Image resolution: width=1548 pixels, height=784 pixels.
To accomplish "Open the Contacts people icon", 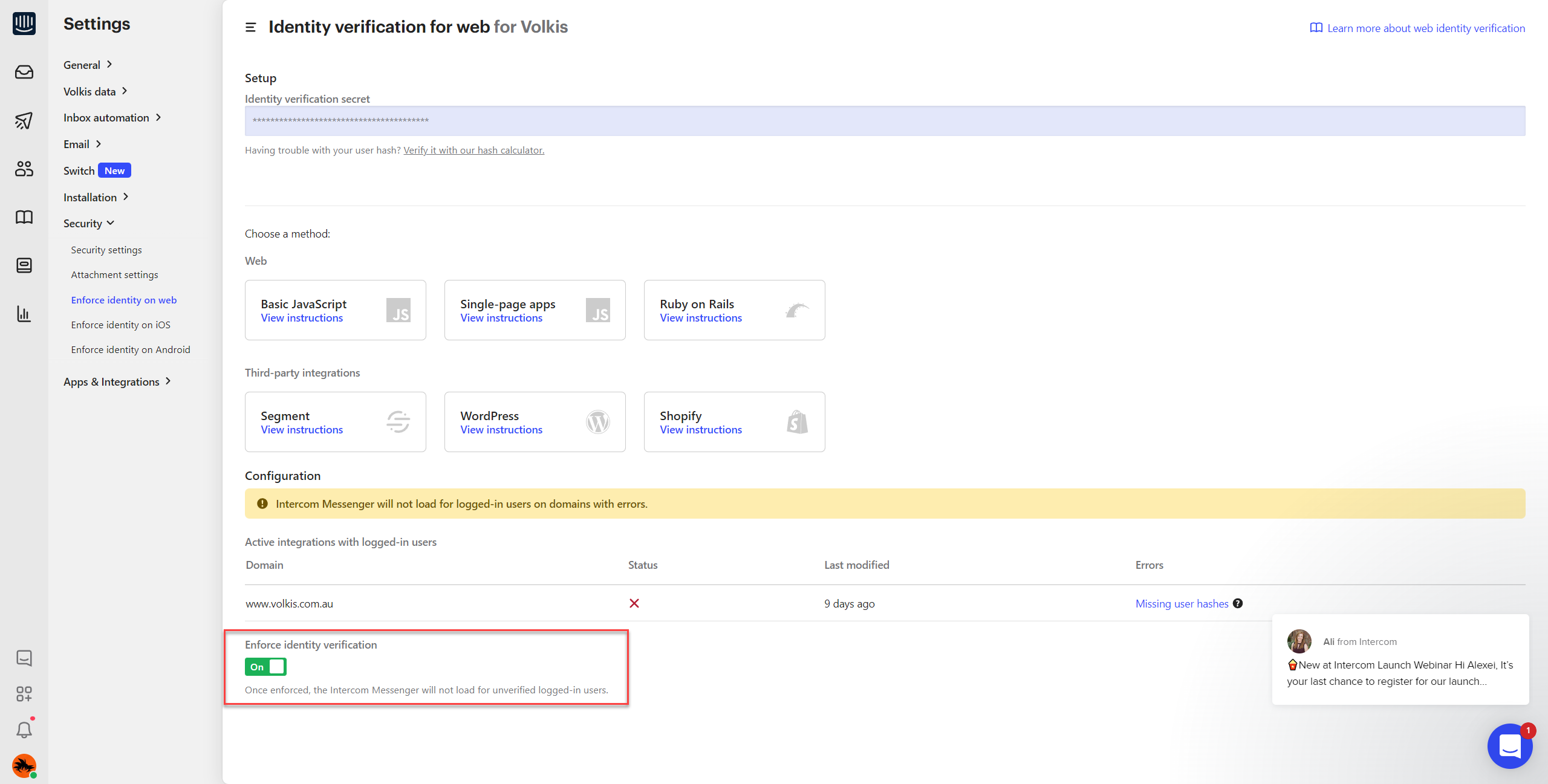I will pyautogui.click(x=24, y=169).
